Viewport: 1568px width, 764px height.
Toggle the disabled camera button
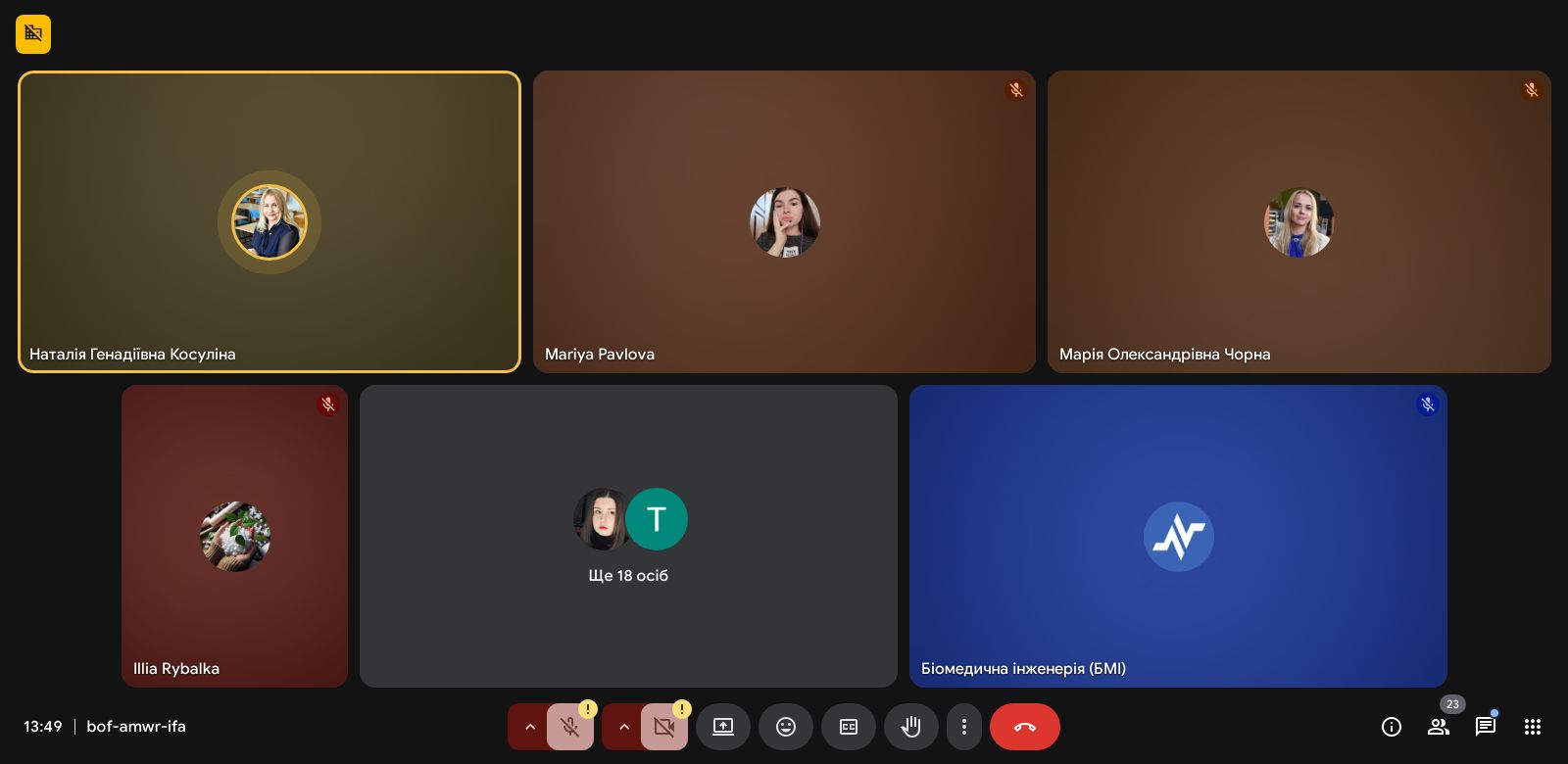(x=663, y=727)
